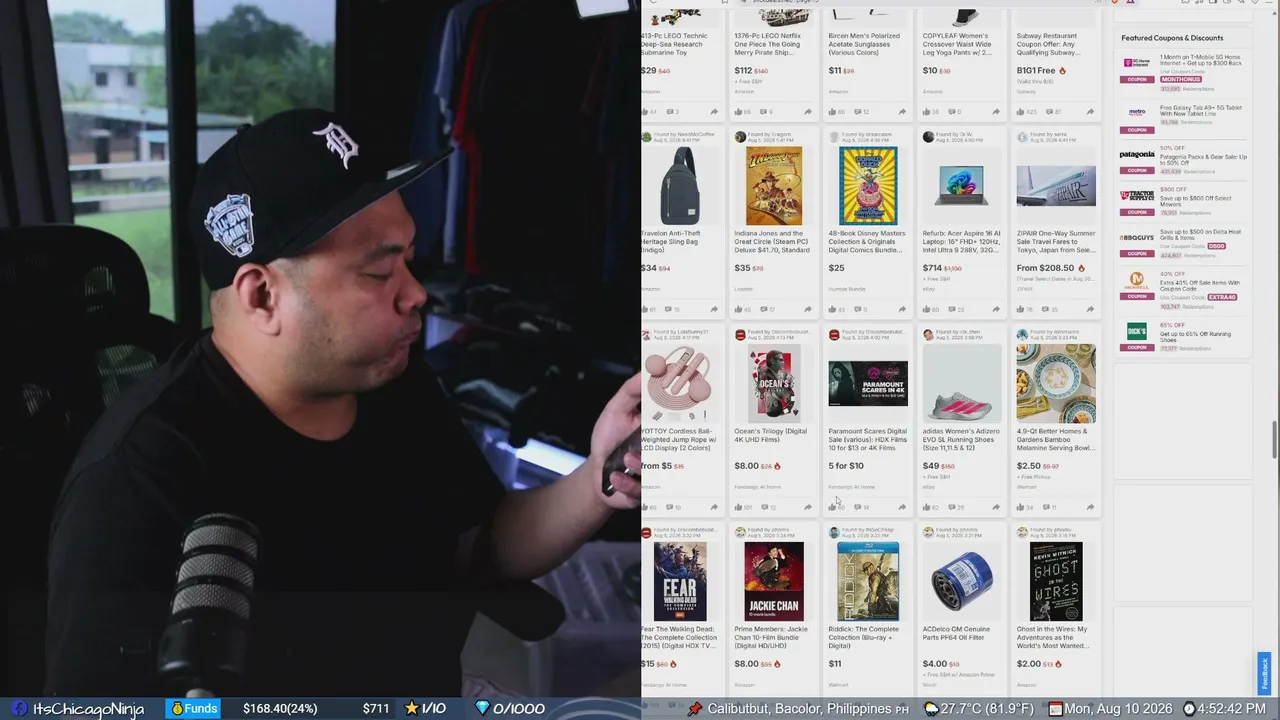Click the '$8.00' Ocean's Trilogy price
This screenshot has height=720, width=1280.
point(746,466)
